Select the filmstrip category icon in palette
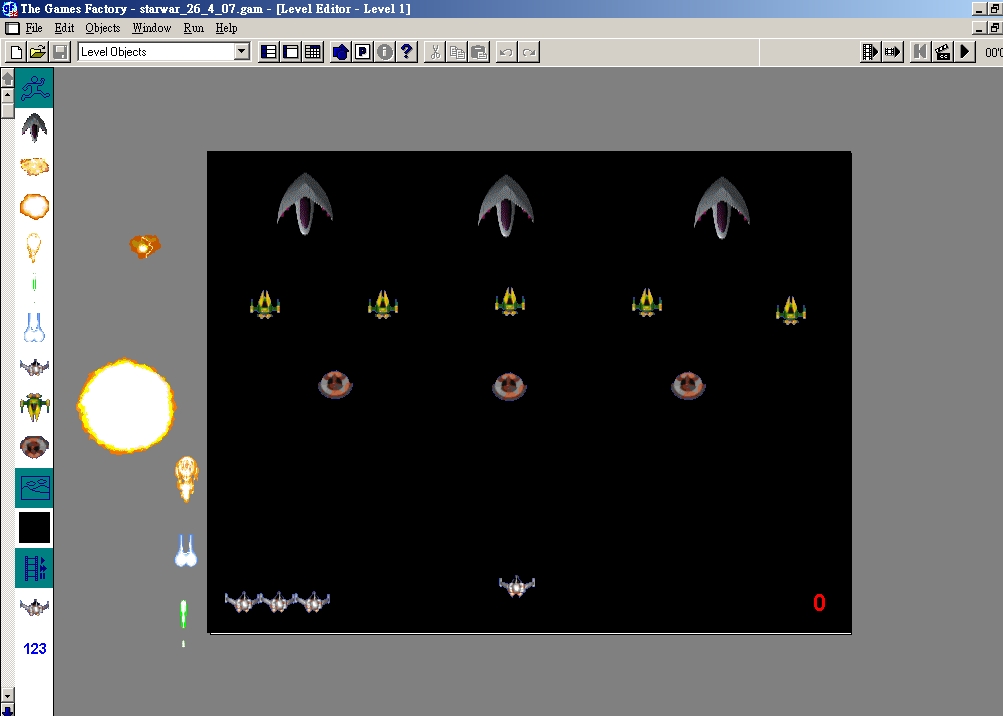The width and height of the screenshot is (1003, 716). (x=34, y=568)
